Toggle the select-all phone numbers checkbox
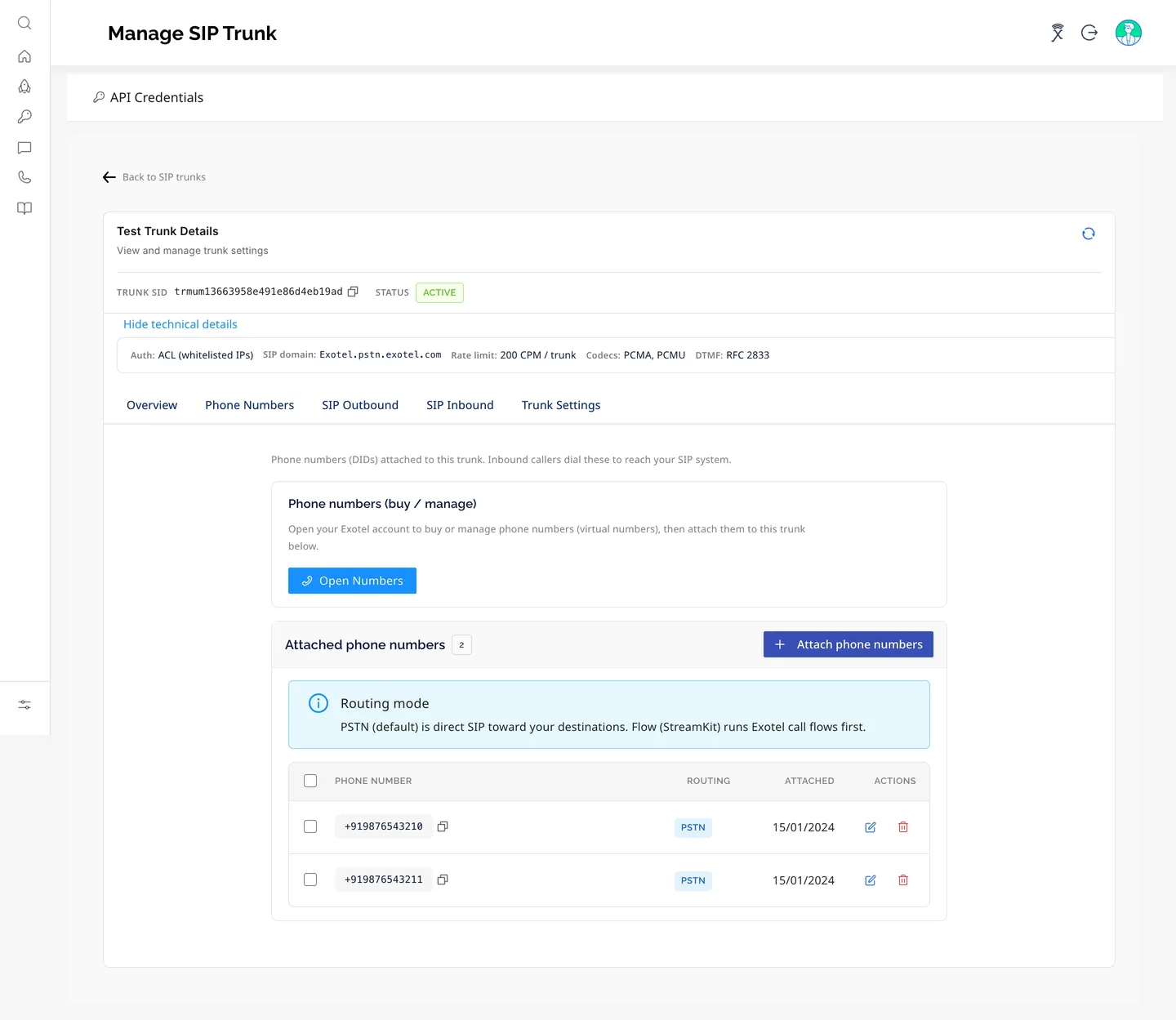 [310, 781]
